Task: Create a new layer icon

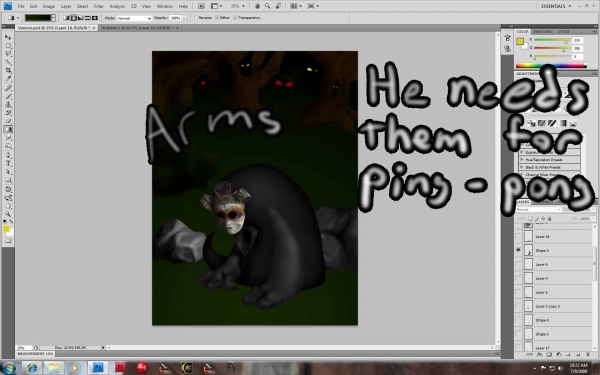Action: click(x=578, y=355)
